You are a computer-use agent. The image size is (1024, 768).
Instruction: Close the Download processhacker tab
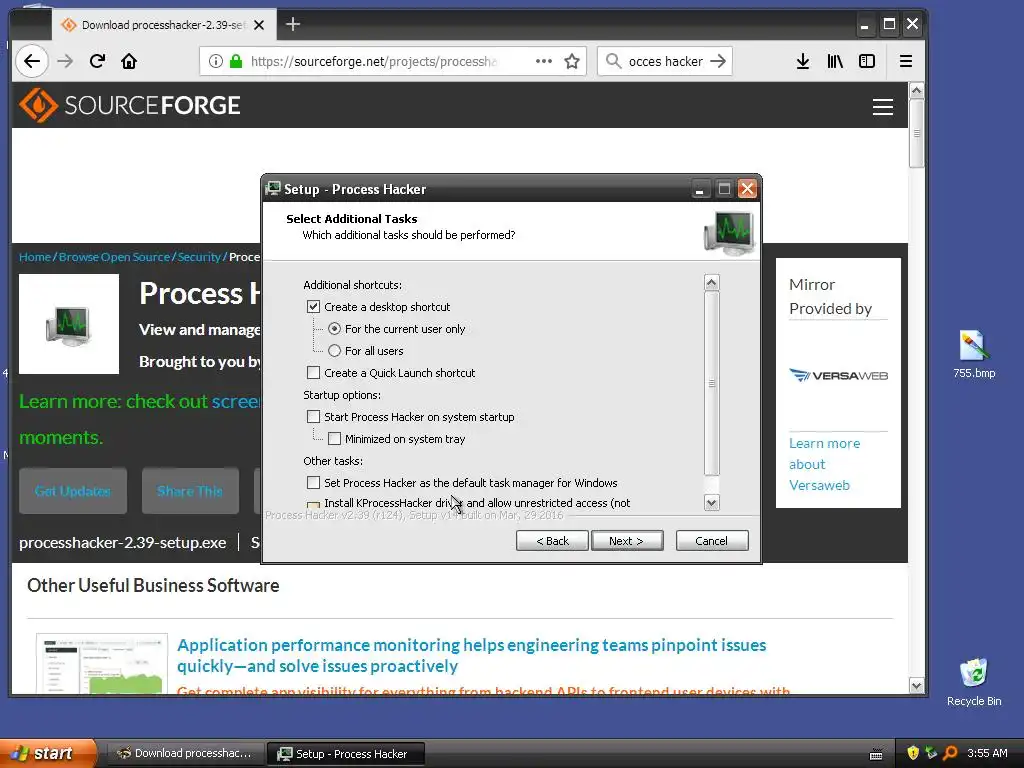pyautogui.click(x=259, y=25)
